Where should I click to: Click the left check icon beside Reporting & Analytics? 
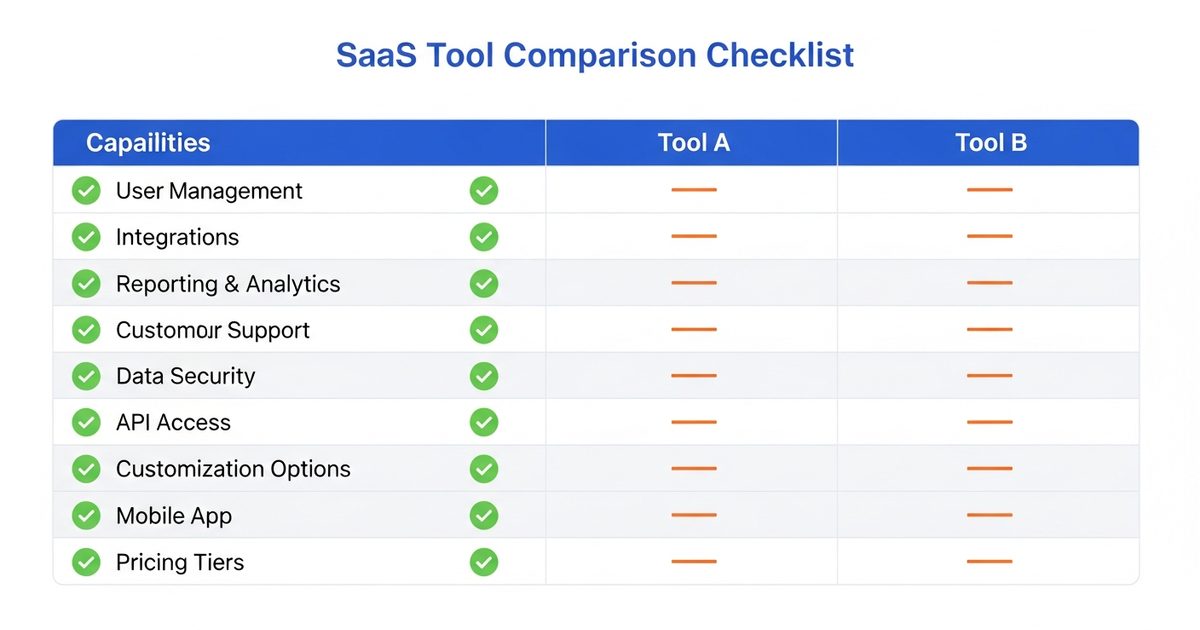pos(86,284)
